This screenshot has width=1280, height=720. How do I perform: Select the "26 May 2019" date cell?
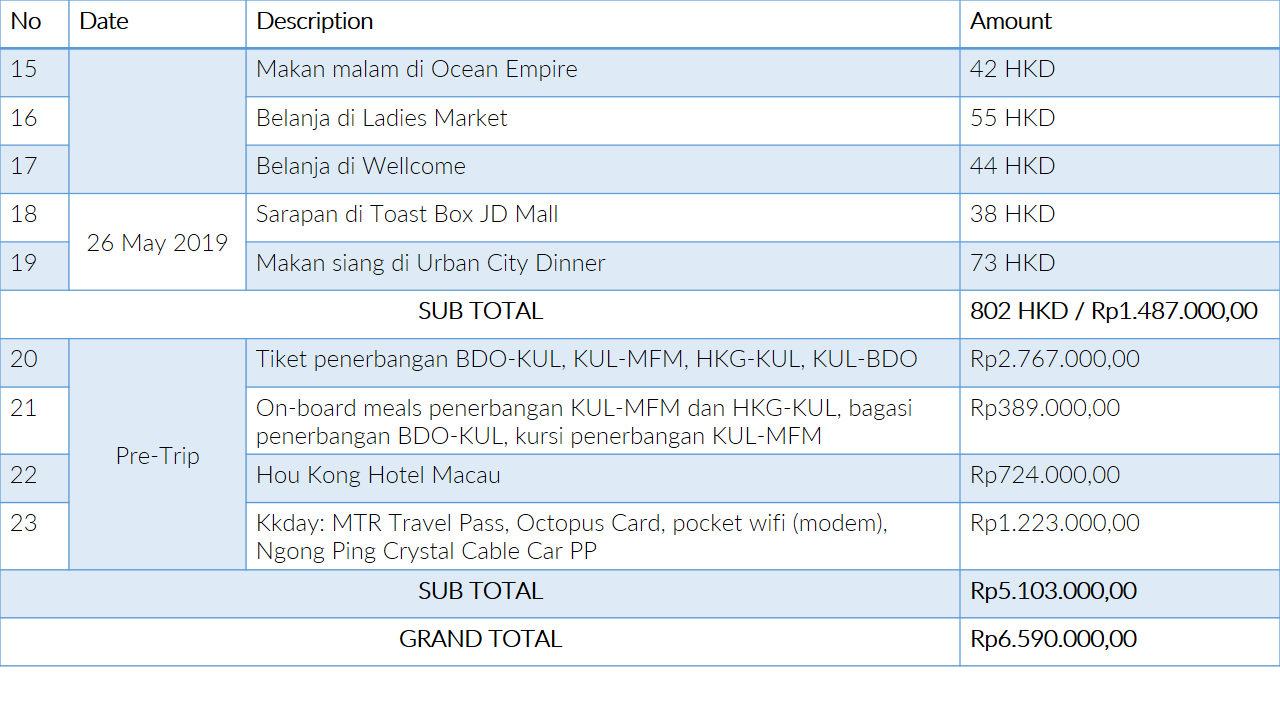coord(157,243)
